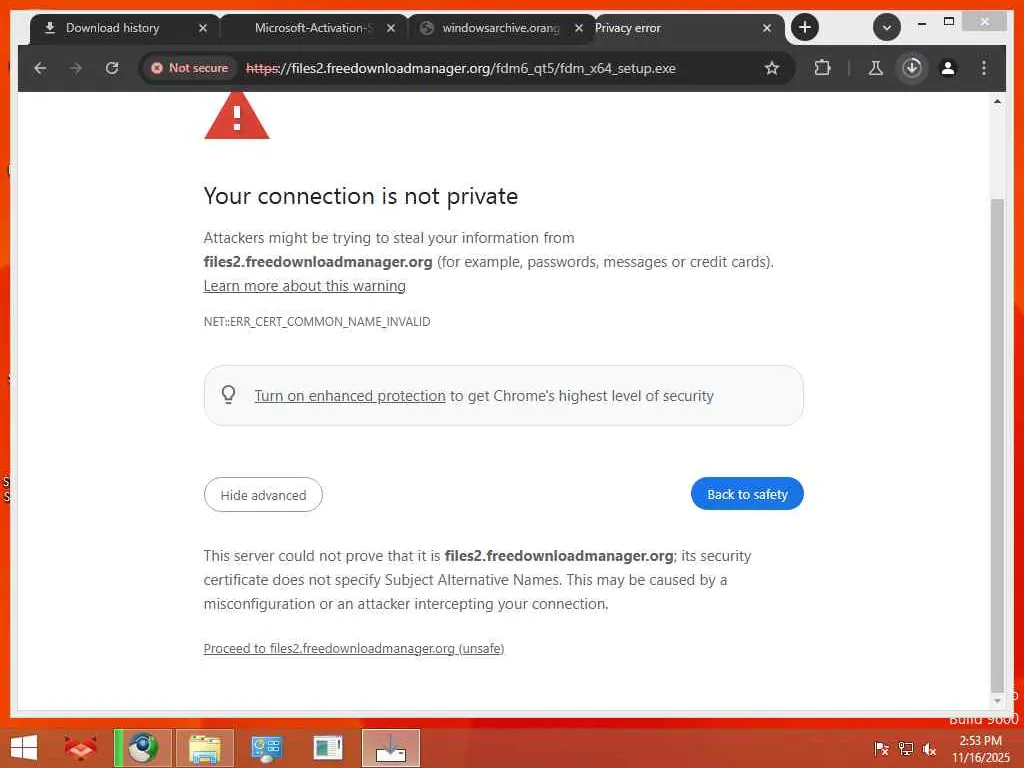
Task: Expand the tab search dropdown arrow
Action: tap(886, 27)
